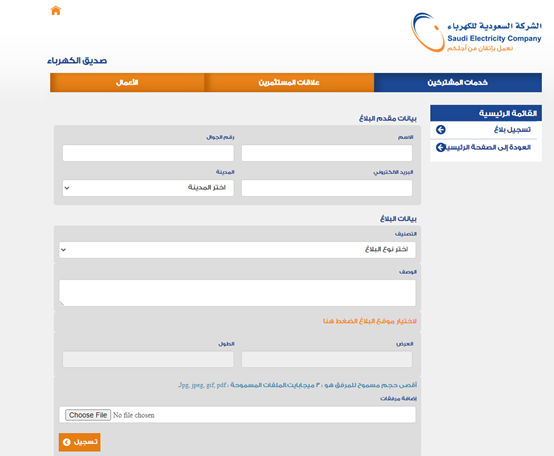Focus the الاسم name input field
This screenshot has height=456, width=554.
(x=327, y=153)
